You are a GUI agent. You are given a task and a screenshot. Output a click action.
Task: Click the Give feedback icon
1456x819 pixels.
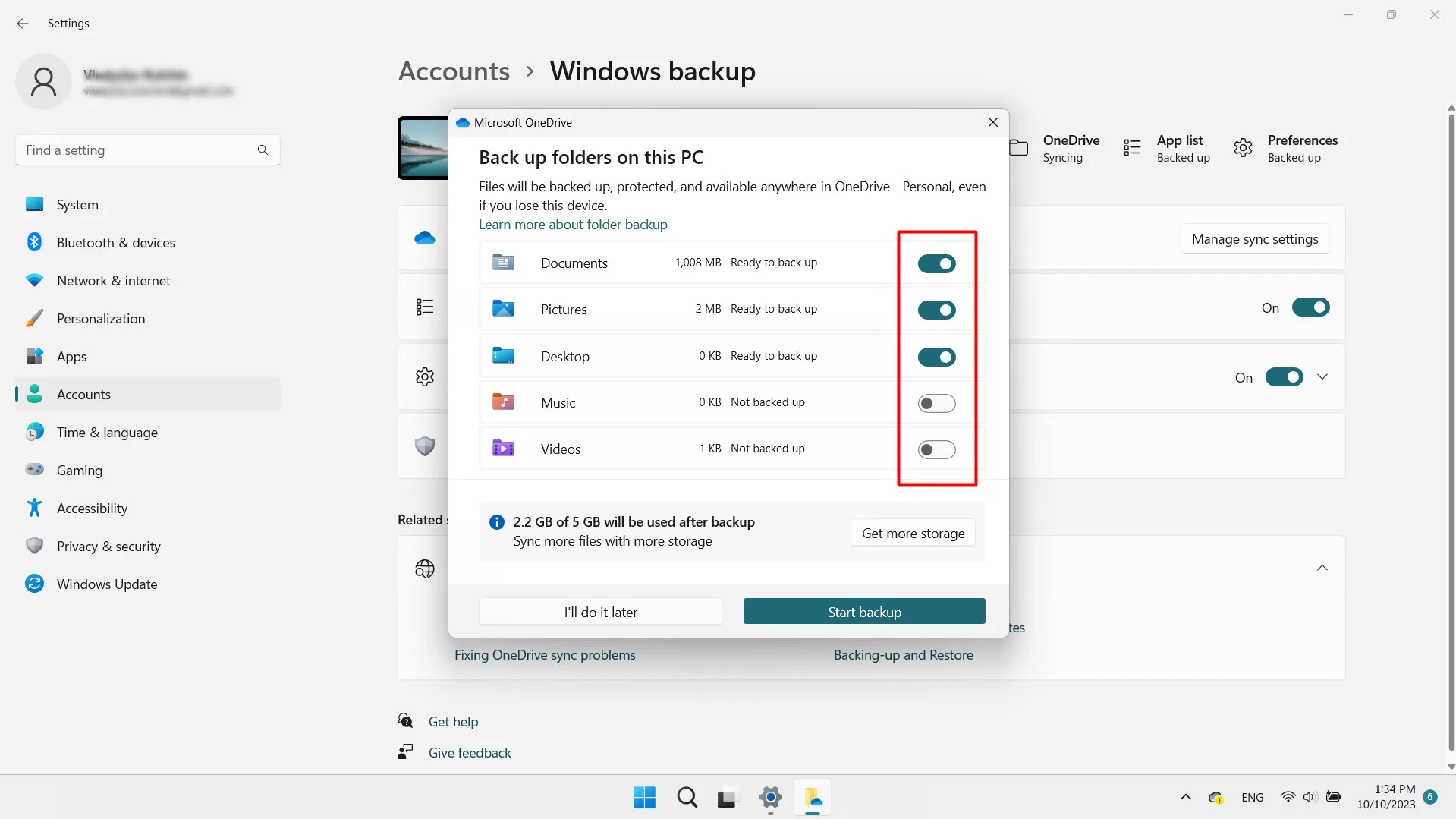point(406,752)
